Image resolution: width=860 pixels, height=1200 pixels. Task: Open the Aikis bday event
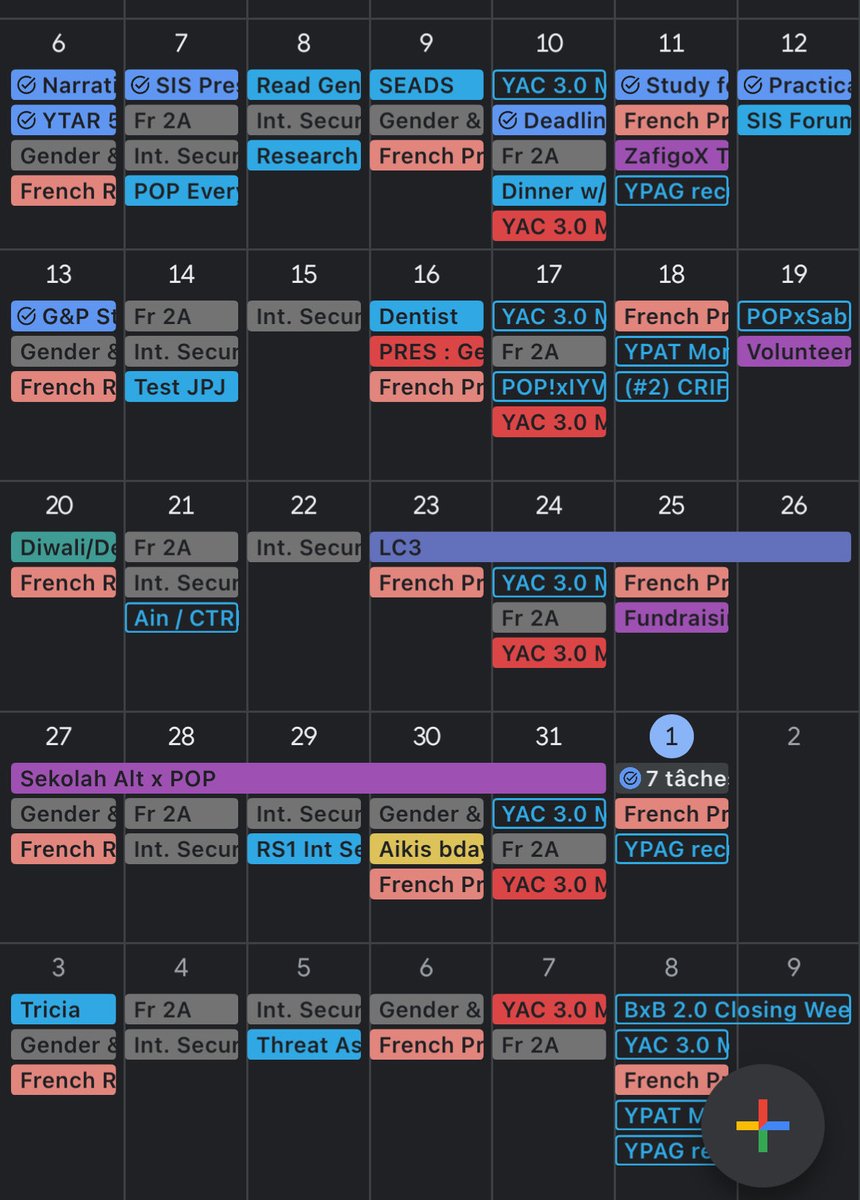426,848
